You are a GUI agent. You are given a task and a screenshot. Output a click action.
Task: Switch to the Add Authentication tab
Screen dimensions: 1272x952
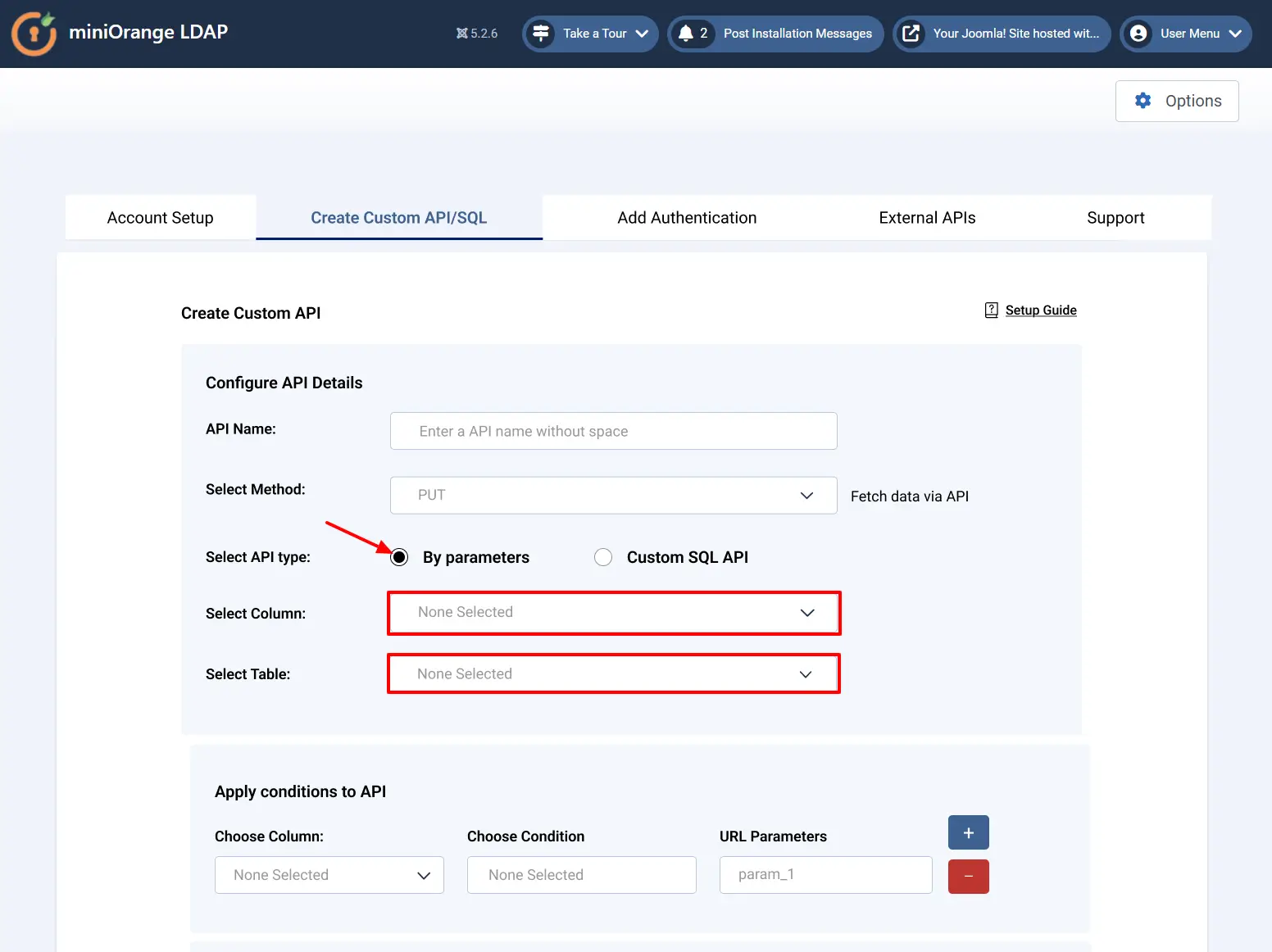(687, 218)
